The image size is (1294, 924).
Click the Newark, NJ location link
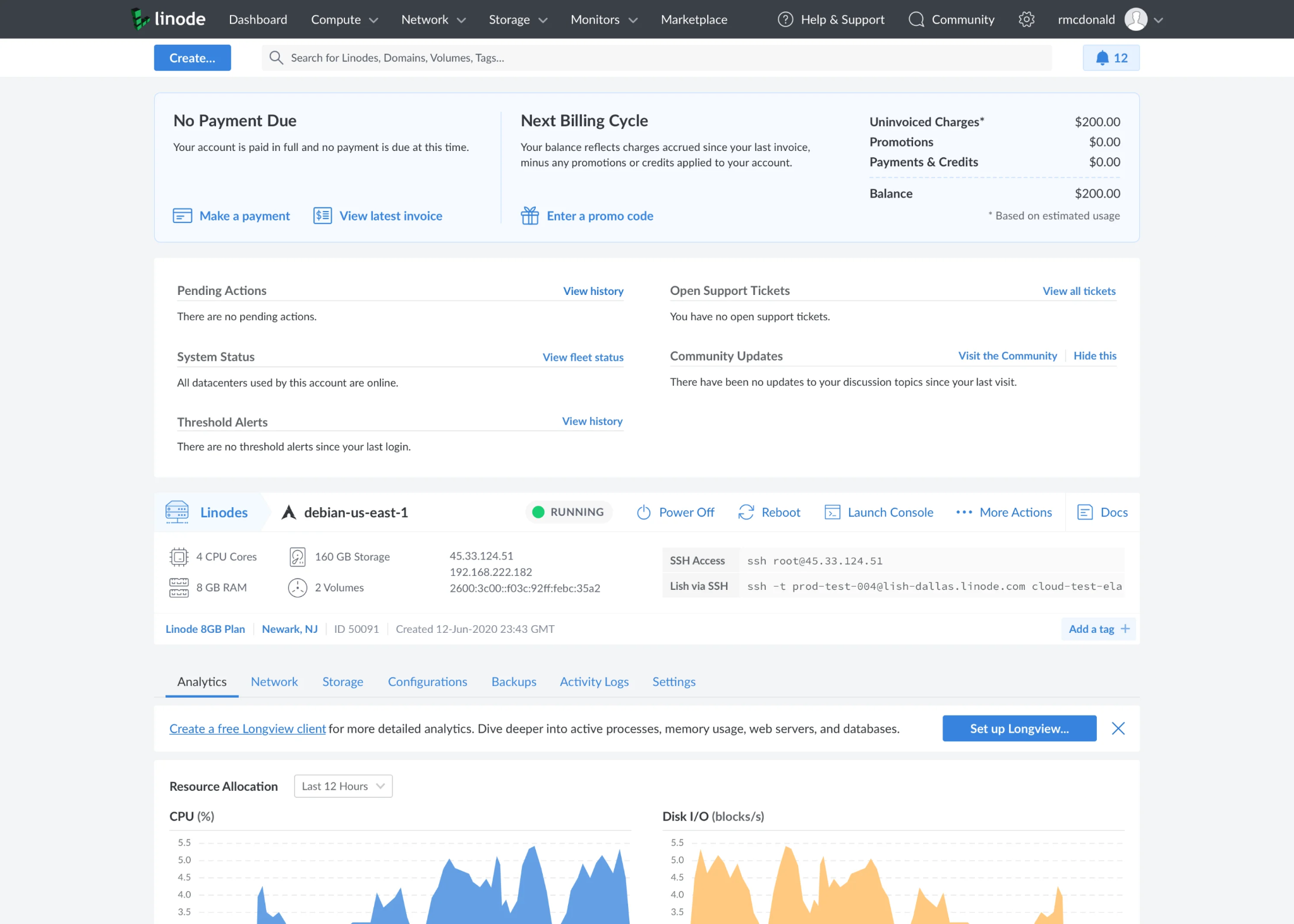290,629
